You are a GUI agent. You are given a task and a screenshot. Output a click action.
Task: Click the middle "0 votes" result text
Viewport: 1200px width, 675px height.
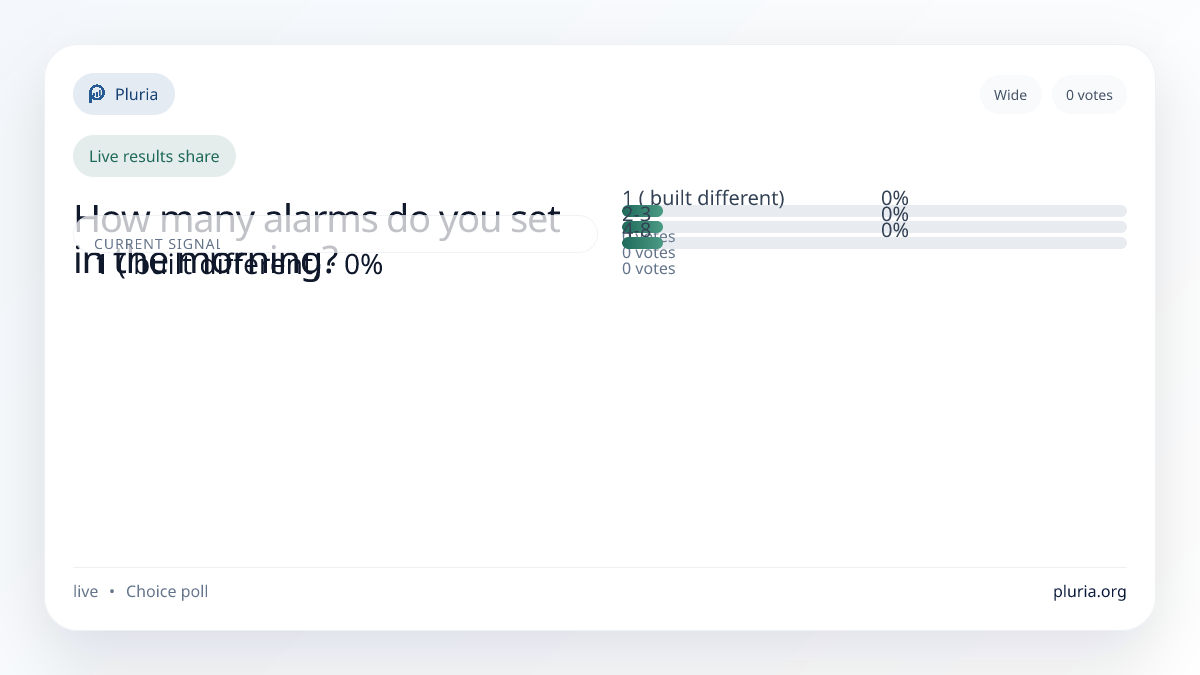click(648, 252)
